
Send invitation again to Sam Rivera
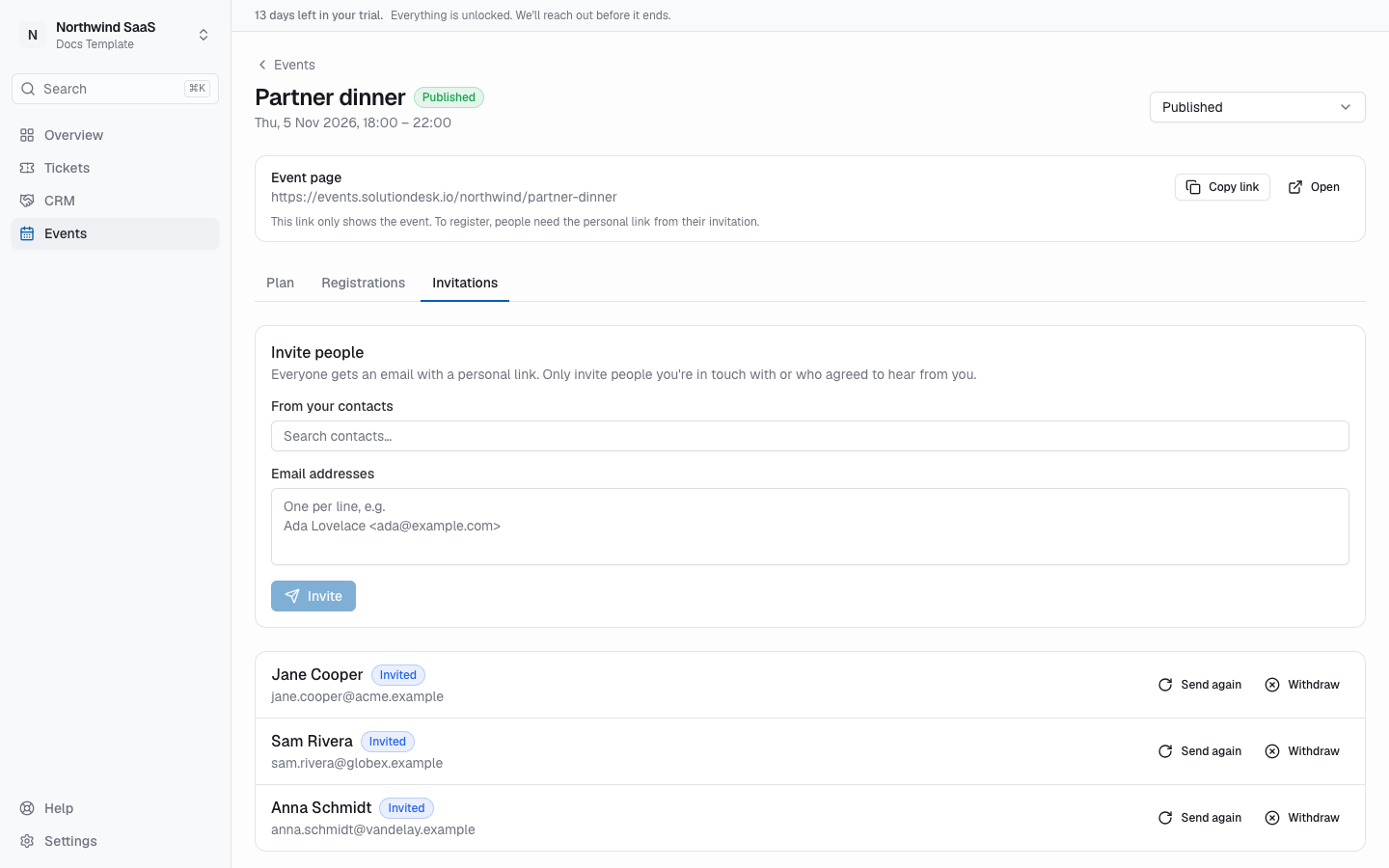point(1199,751)
